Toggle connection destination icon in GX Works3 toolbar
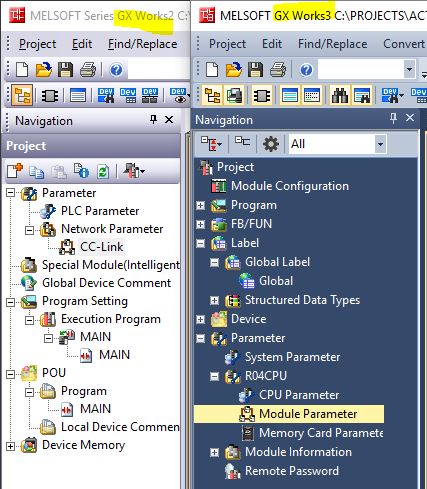The width and height of the screenshot is (427, 489). pyautogui.click(x=235, y=96)
